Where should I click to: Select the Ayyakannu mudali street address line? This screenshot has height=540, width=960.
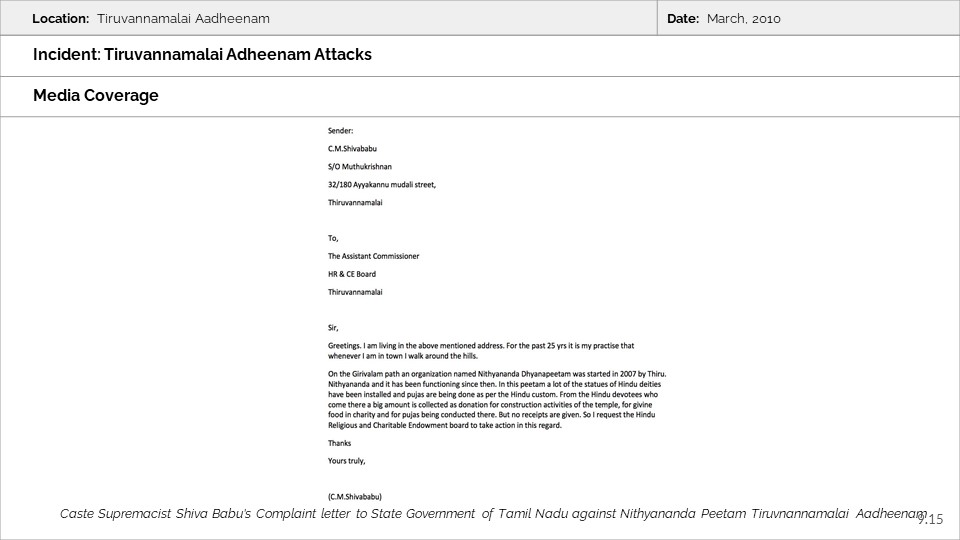click(x=381, y=184)
